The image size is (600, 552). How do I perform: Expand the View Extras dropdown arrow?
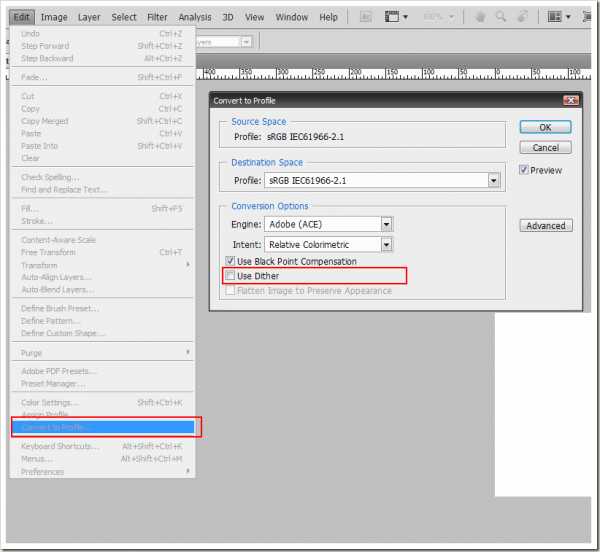point(405,17)
